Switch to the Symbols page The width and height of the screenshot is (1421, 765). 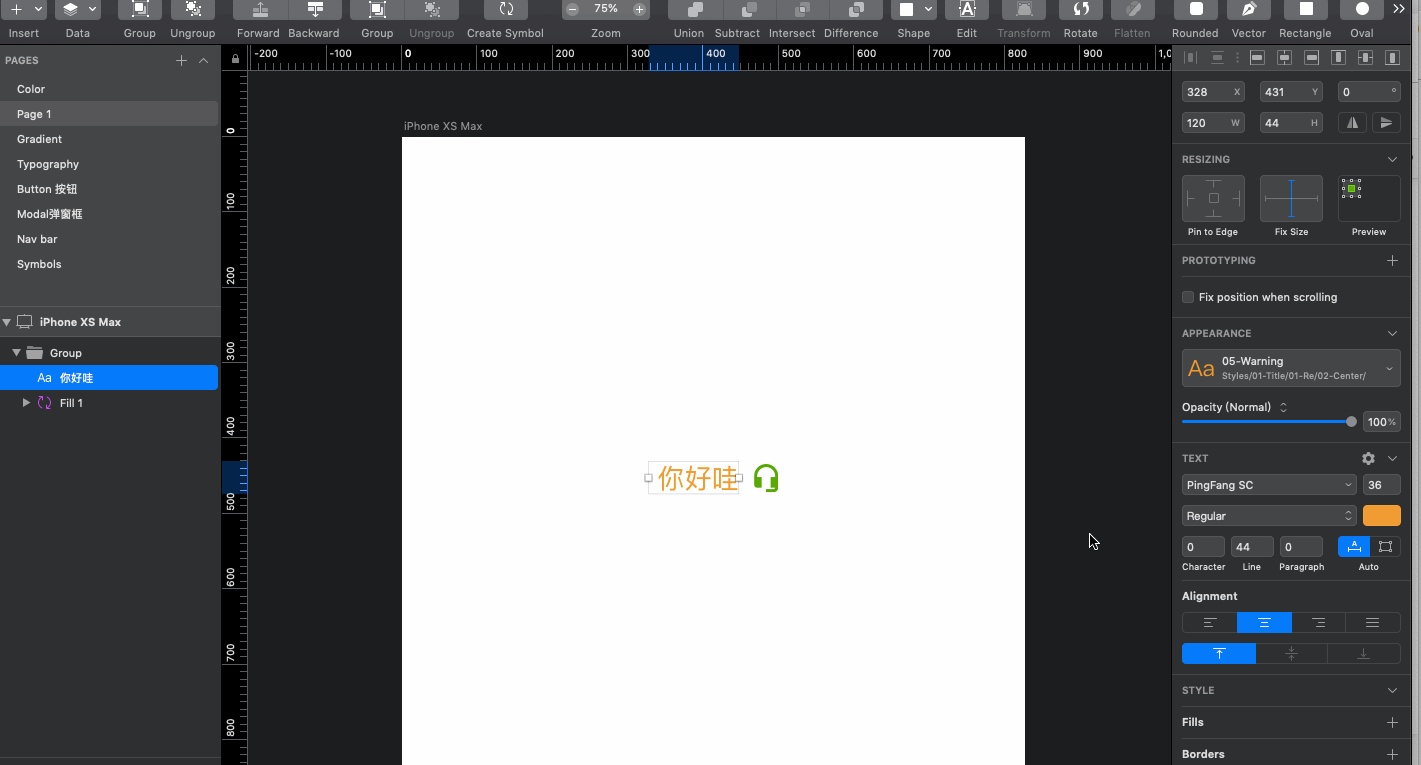pyautogui.click(x=39, y=264)
